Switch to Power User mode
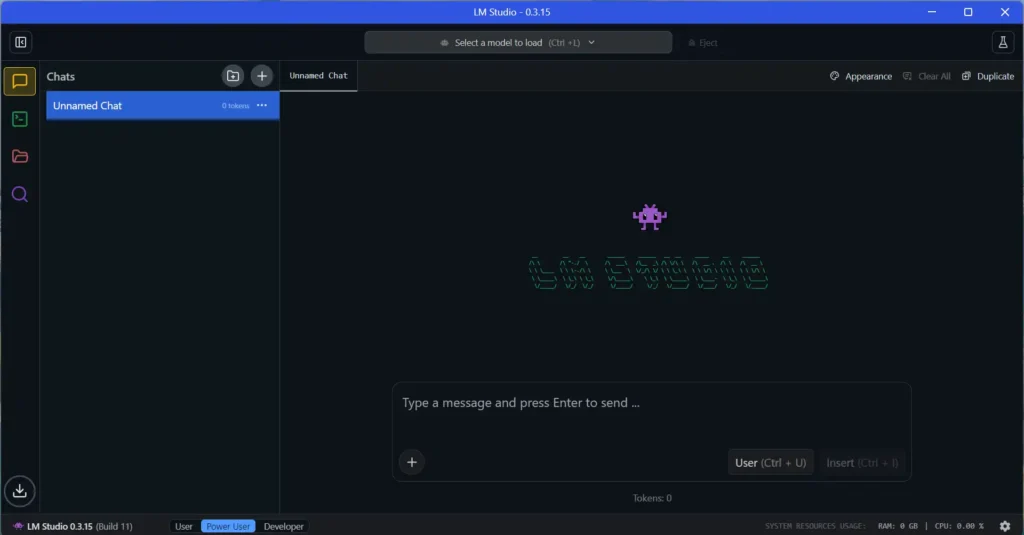The width and height of the screenshot is (1024, 535). tap(228, 527)
